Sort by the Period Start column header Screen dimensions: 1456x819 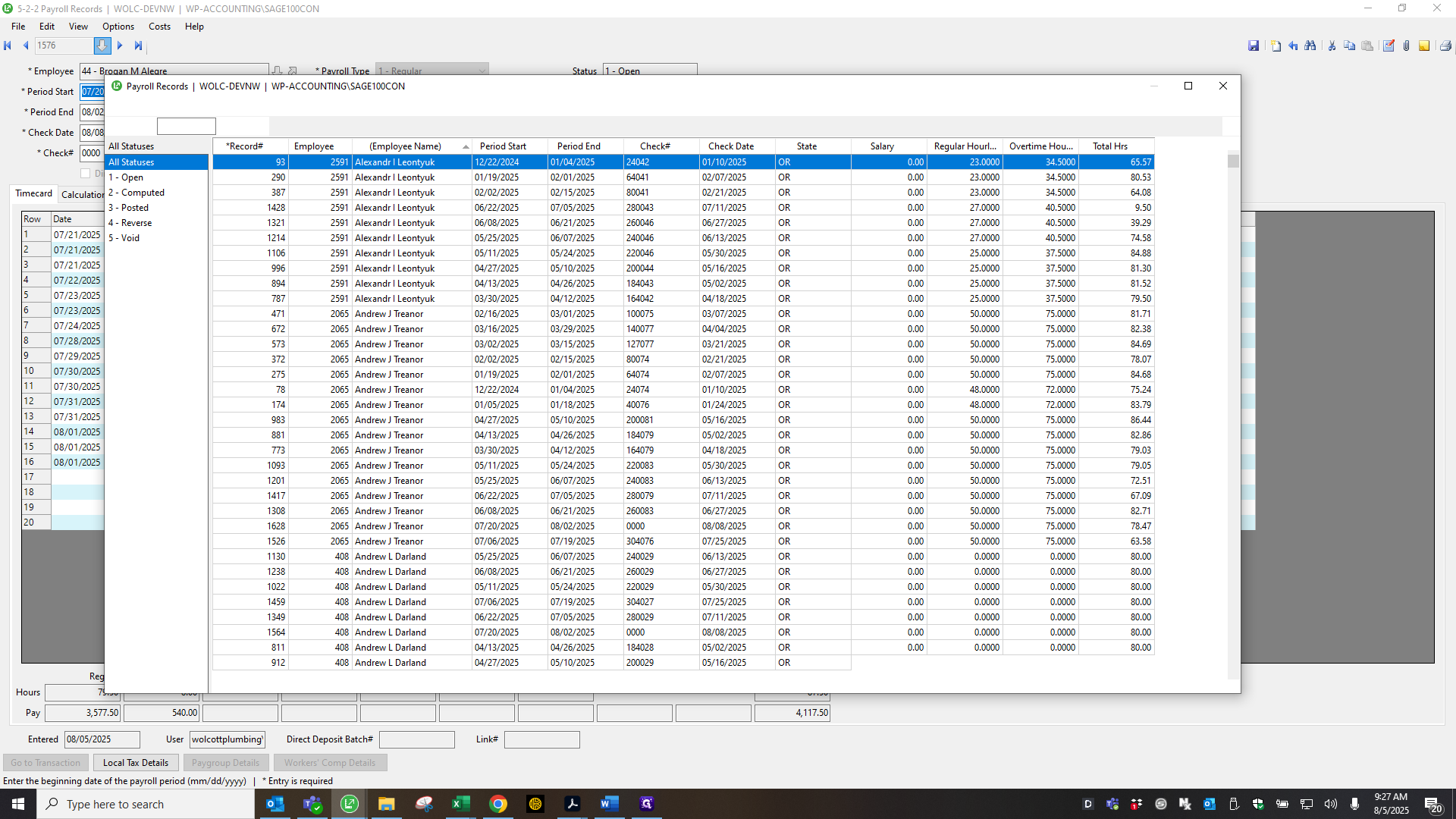point(510,146)
